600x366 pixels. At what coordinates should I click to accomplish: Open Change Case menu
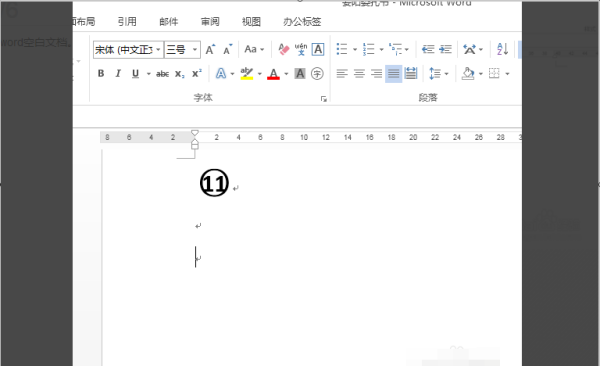pos(254,49)
